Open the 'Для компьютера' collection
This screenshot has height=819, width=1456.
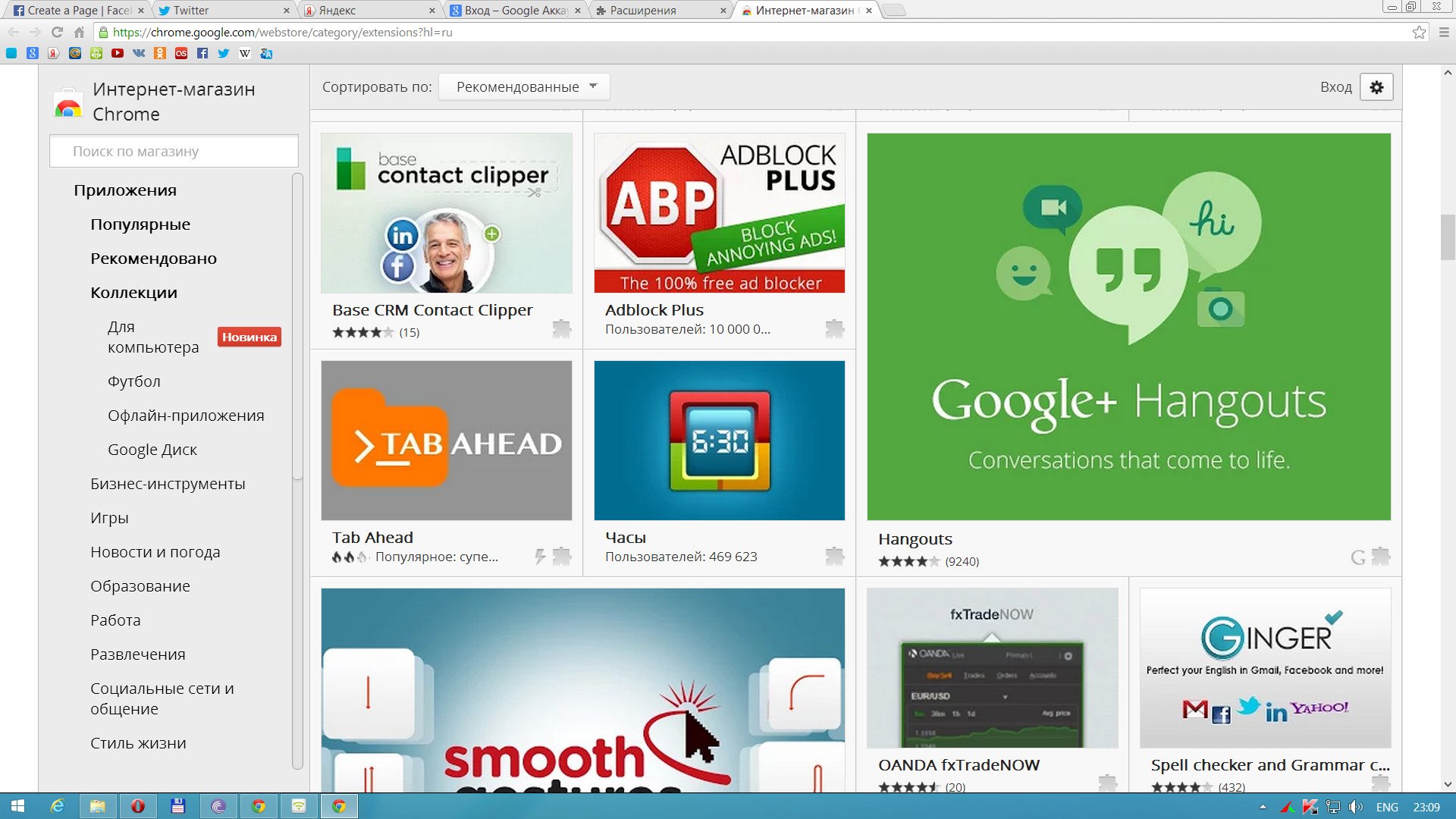pyautogui.click(x=153, y=337)
